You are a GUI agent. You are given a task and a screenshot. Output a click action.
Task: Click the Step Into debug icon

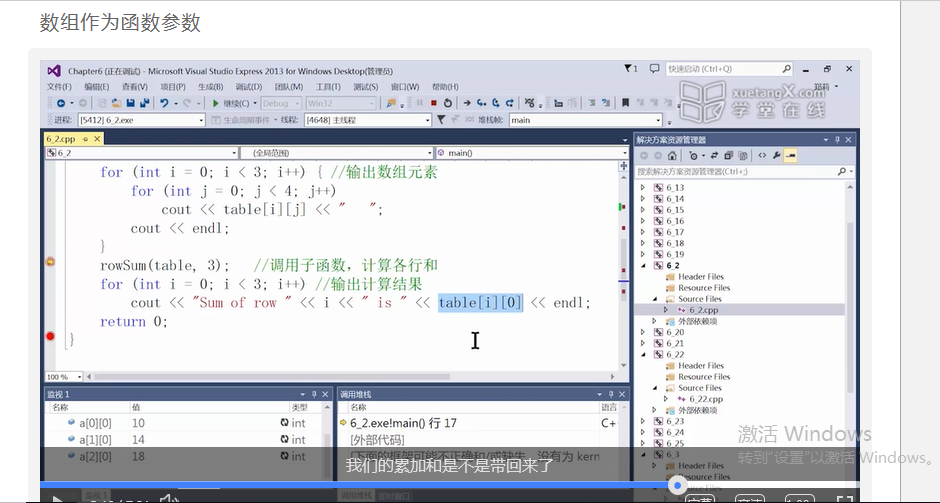click(x=481, y=103)
